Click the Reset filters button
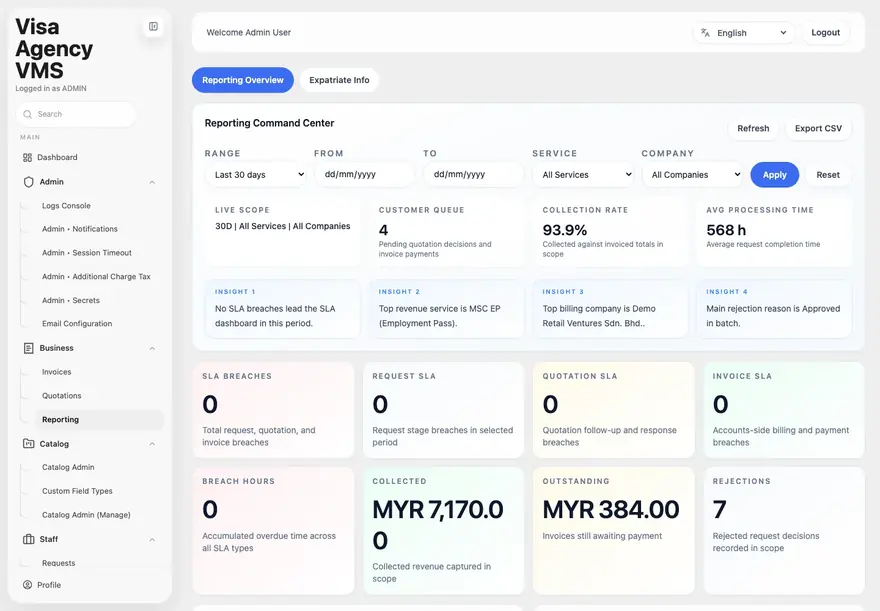 click(x=828, y=175)
